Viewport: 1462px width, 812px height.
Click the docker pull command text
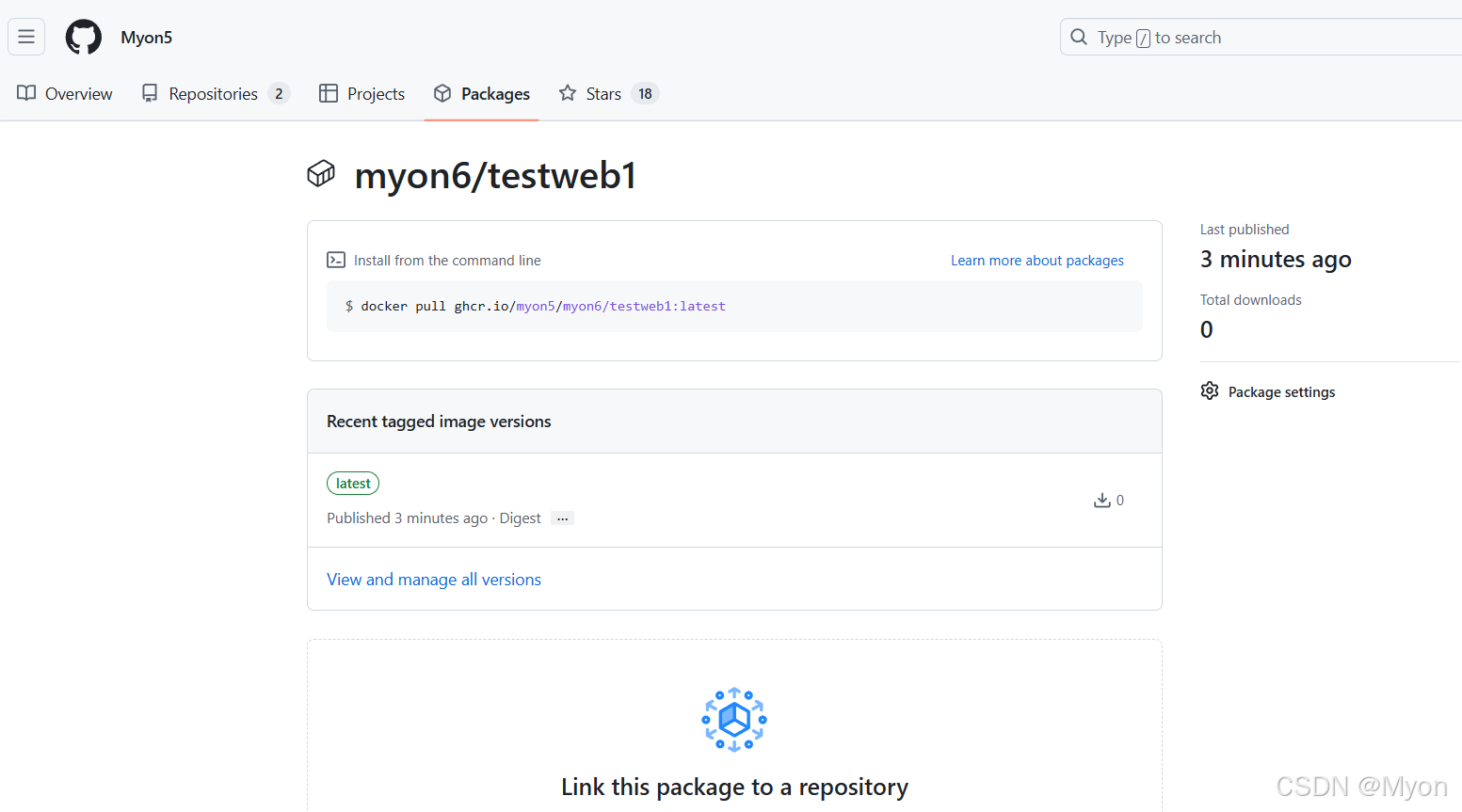(543, 307)
